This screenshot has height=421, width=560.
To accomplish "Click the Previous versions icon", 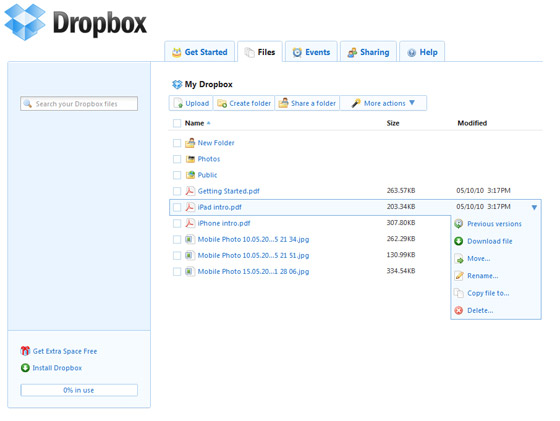I will pyautogui.click(x=459, y=224).
